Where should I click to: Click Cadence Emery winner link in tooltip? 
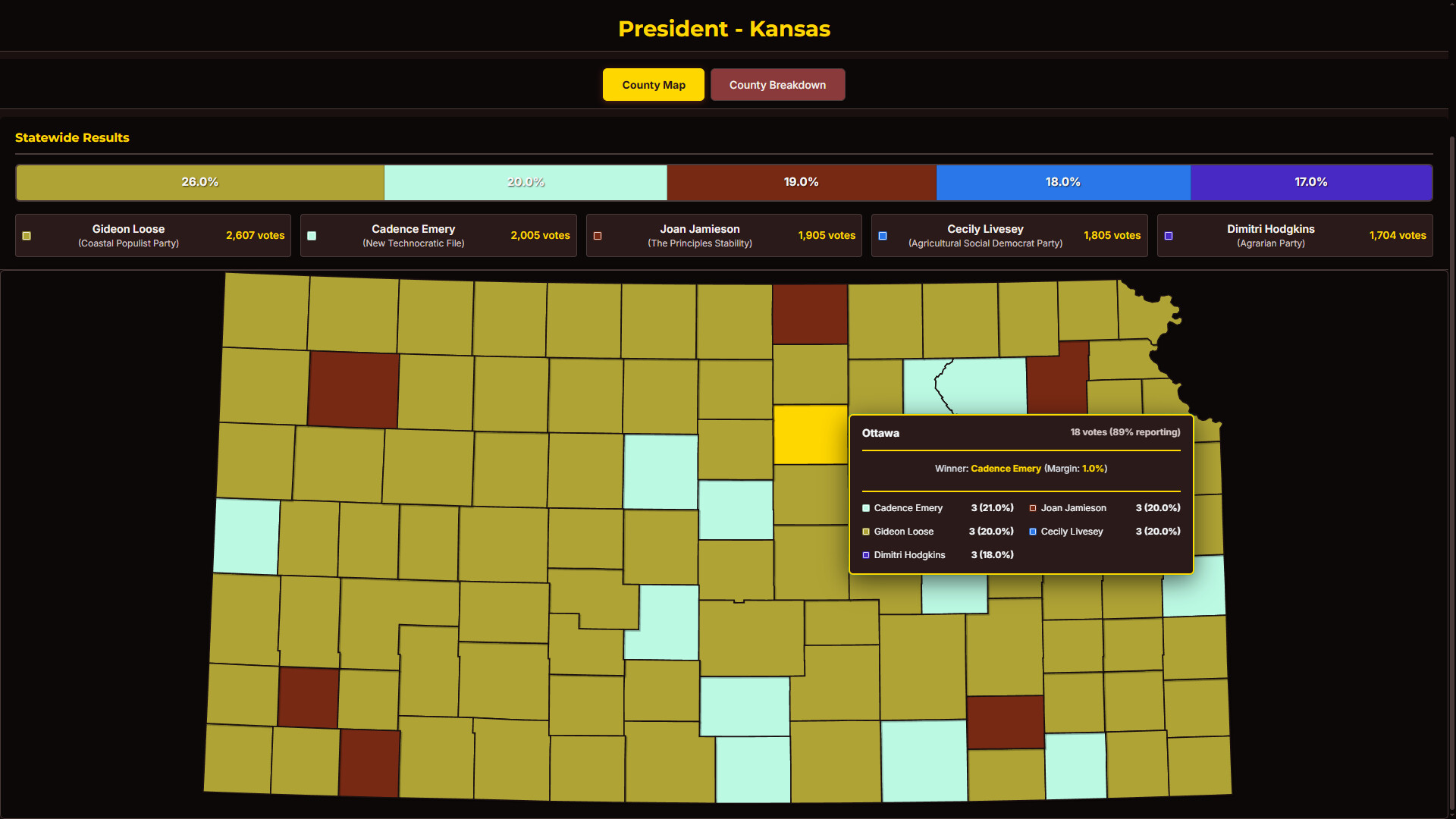[1006, 469]
